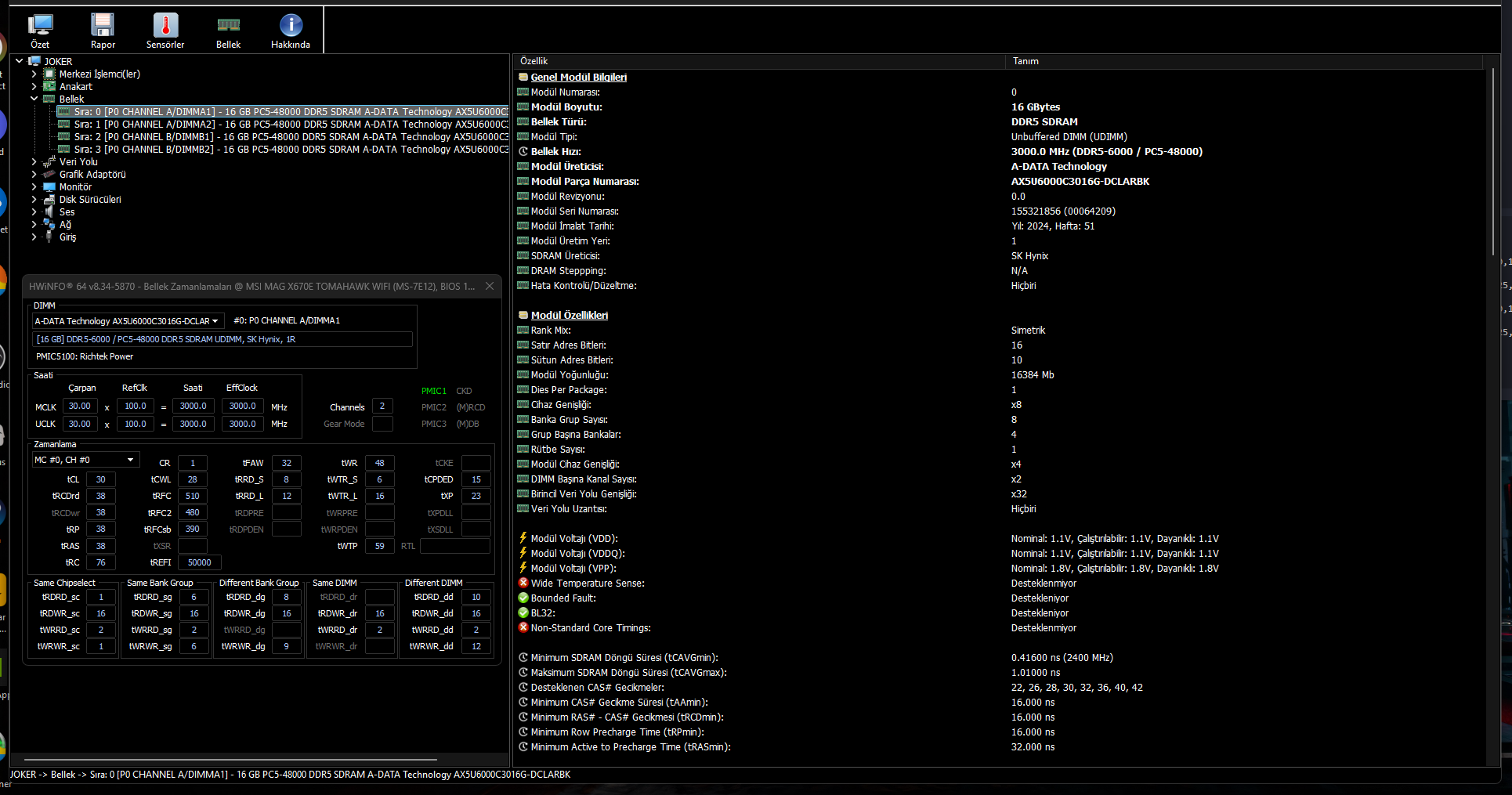This screenshot has width=1512, height=795.
Task: Click the memory module icon for Sıra: 1
Action: click(64, 124)
